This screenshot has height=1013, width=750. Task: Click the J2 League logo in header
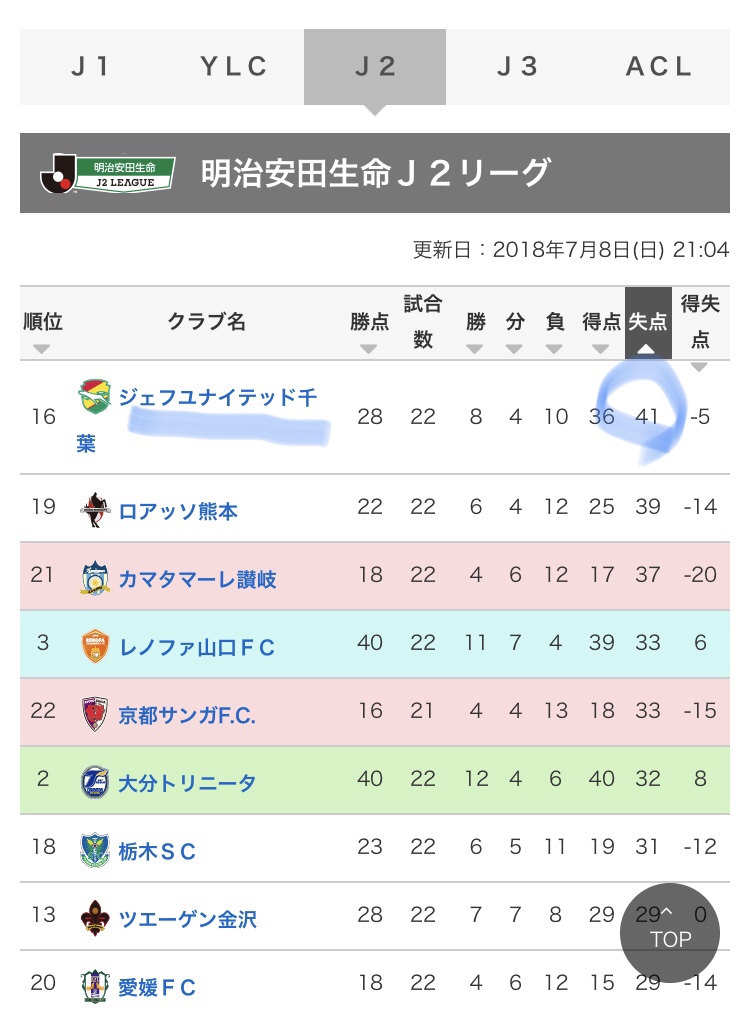(108, 173)
